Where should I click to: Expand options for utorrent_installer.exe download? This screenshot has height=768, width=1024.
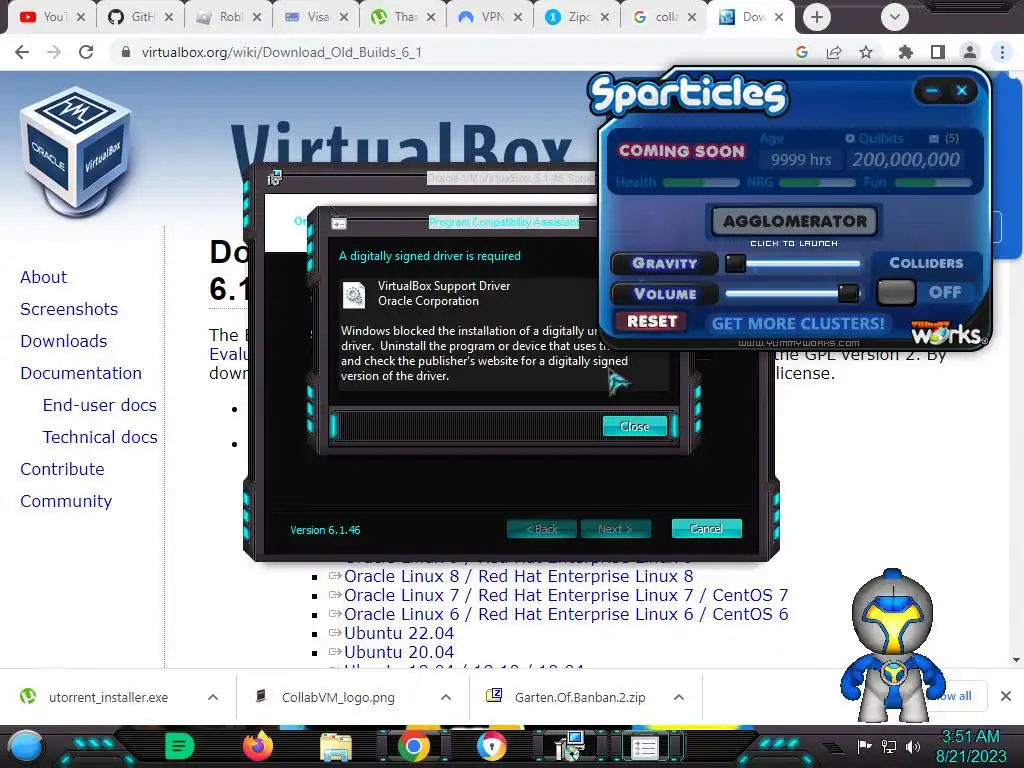click(x=213, y=697)
